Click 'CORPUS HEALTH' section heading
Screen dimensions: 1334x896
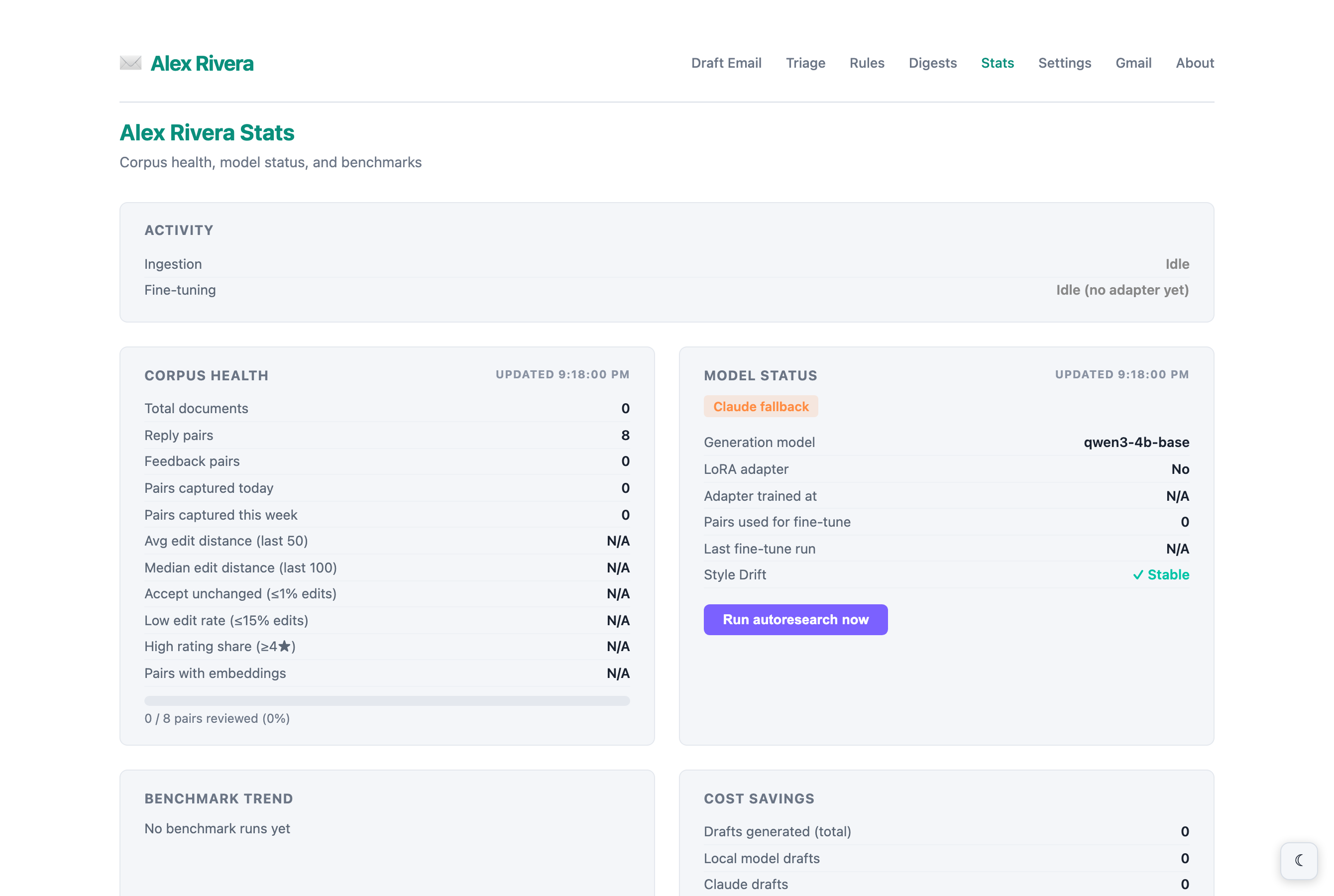pyautogui.click(x=206, y=375)
